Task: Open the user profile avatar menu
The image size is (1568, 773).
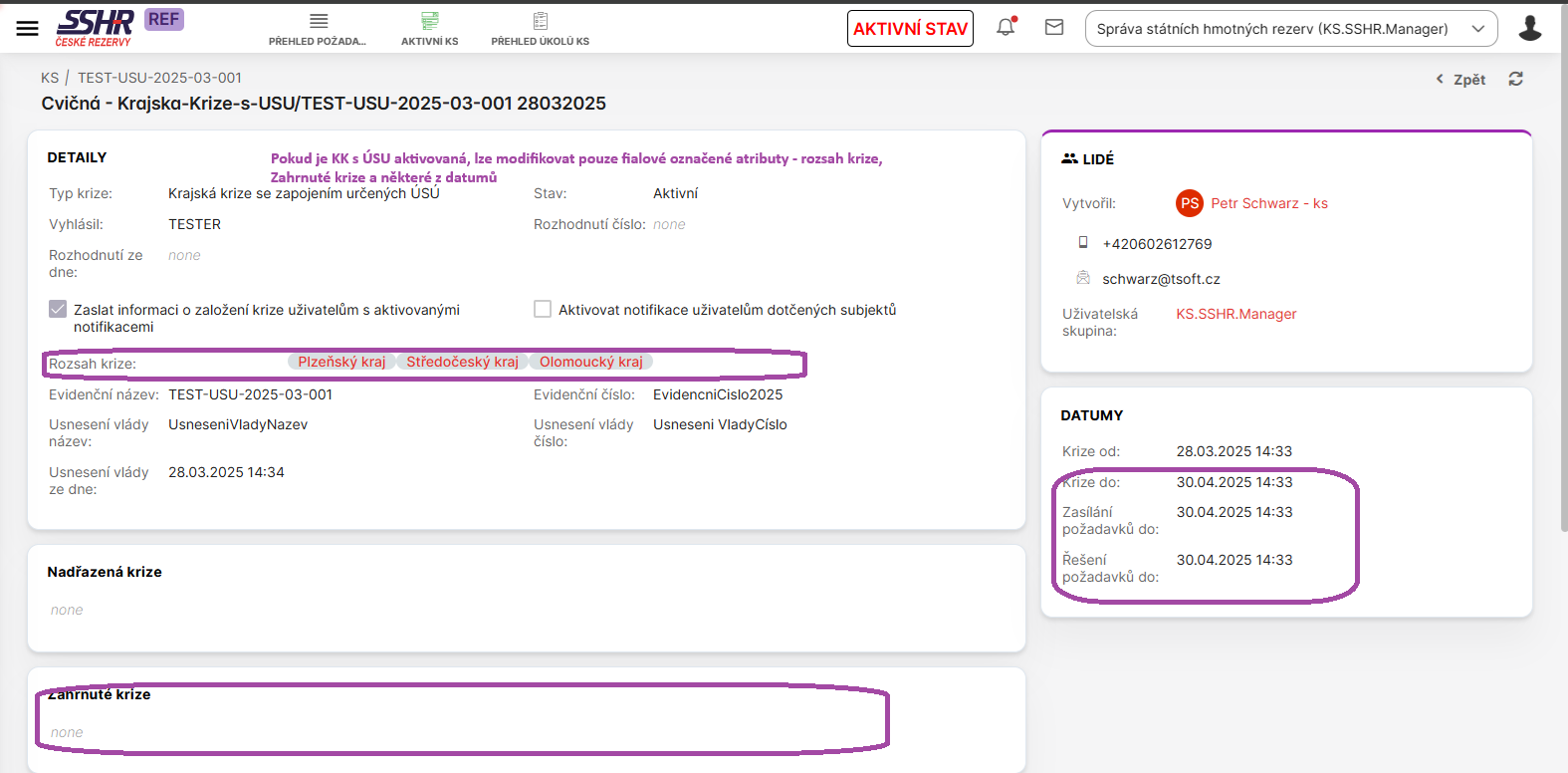Action: click(1529, 28)
